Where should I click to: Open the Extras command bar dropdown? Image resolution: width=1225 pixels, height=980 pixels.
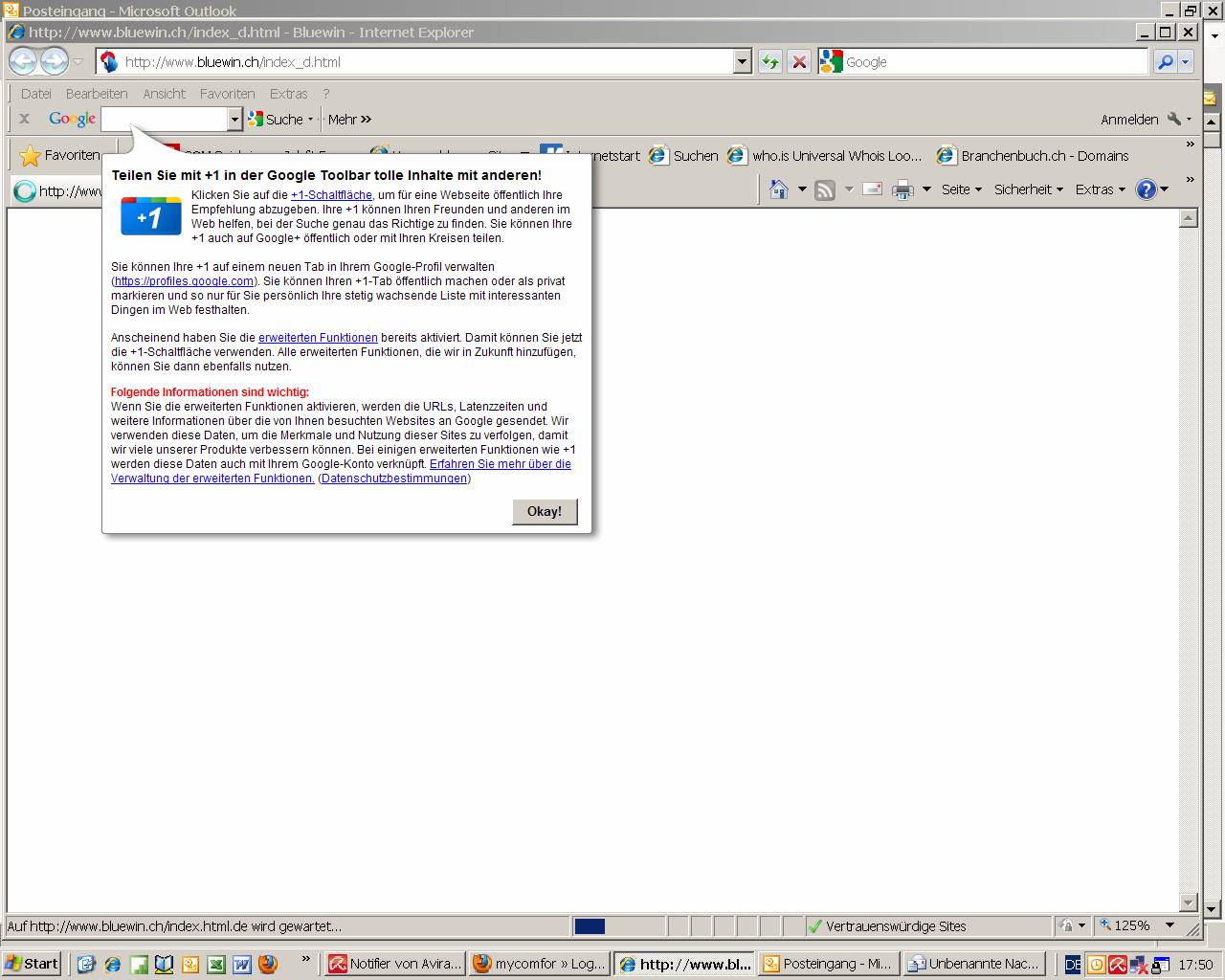coord(1101,189)
